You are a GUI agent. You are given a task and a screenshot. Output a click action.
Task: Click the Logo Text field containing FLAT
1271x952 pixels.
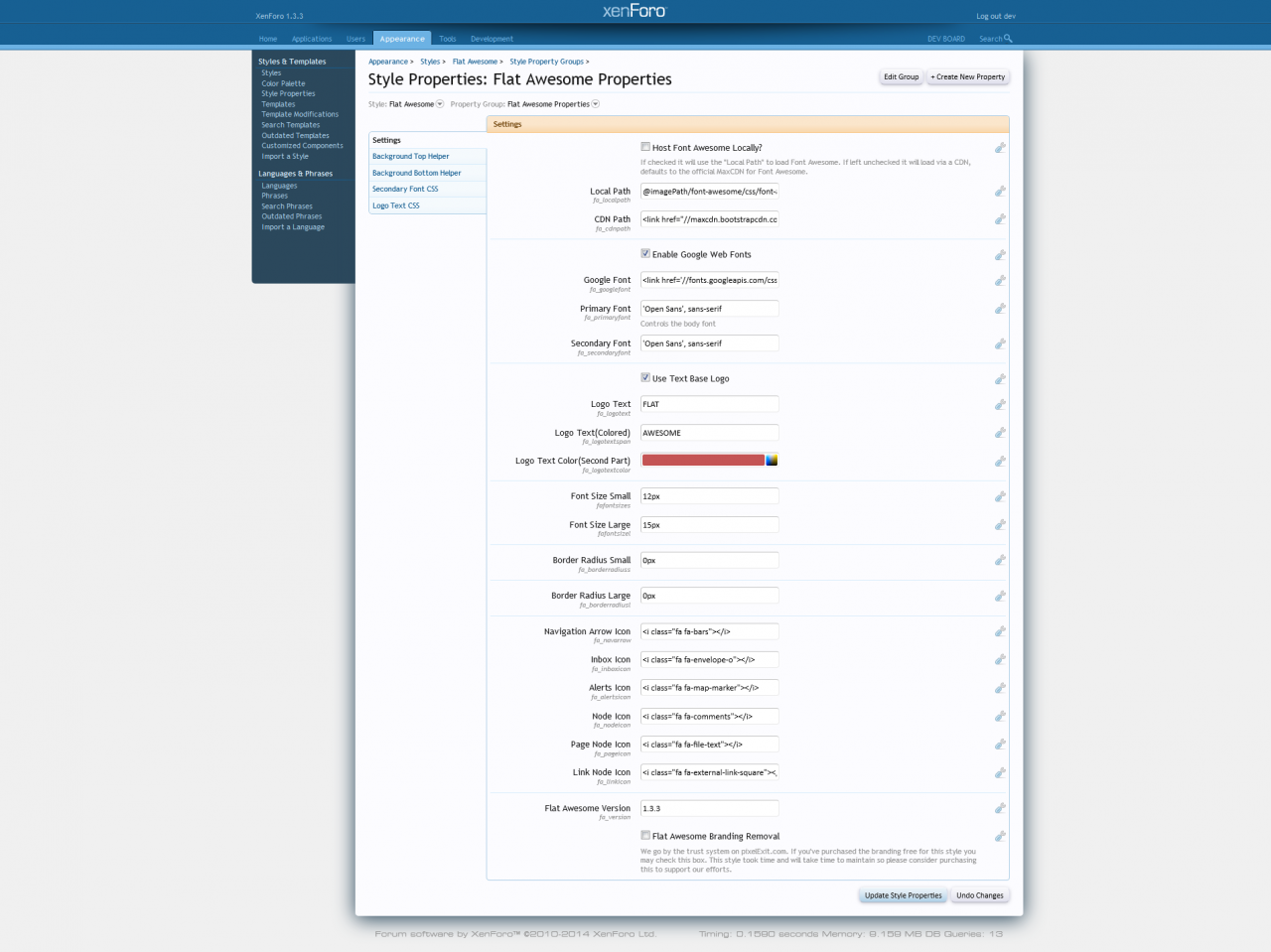click(x=710, y=404)
